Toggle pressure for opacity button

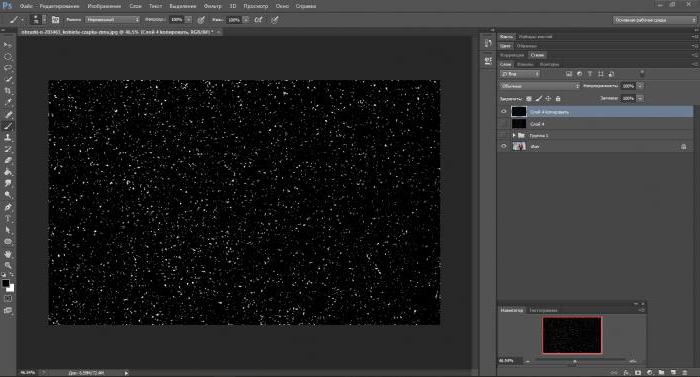click(201, 20)
